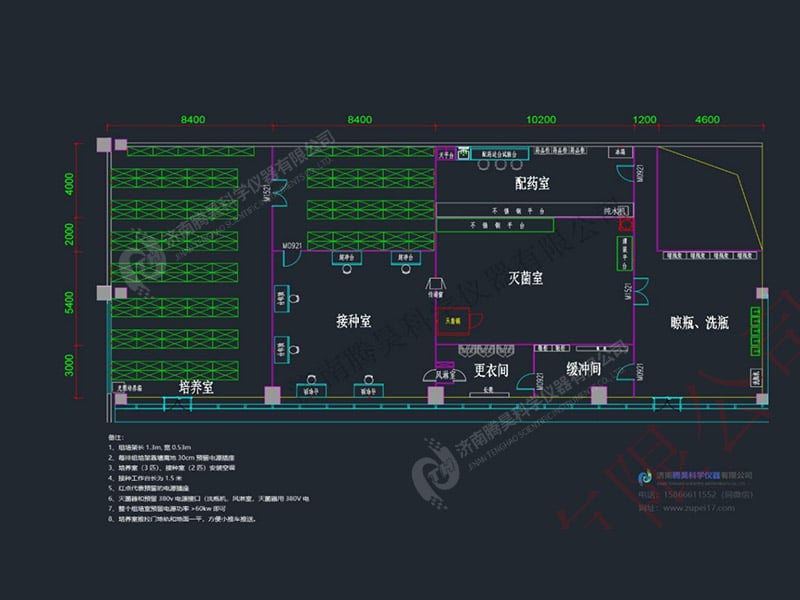Click the 10200 horizontal dimension text
Image resolution: width=800 pixels, height=600 pixels.
539,119
